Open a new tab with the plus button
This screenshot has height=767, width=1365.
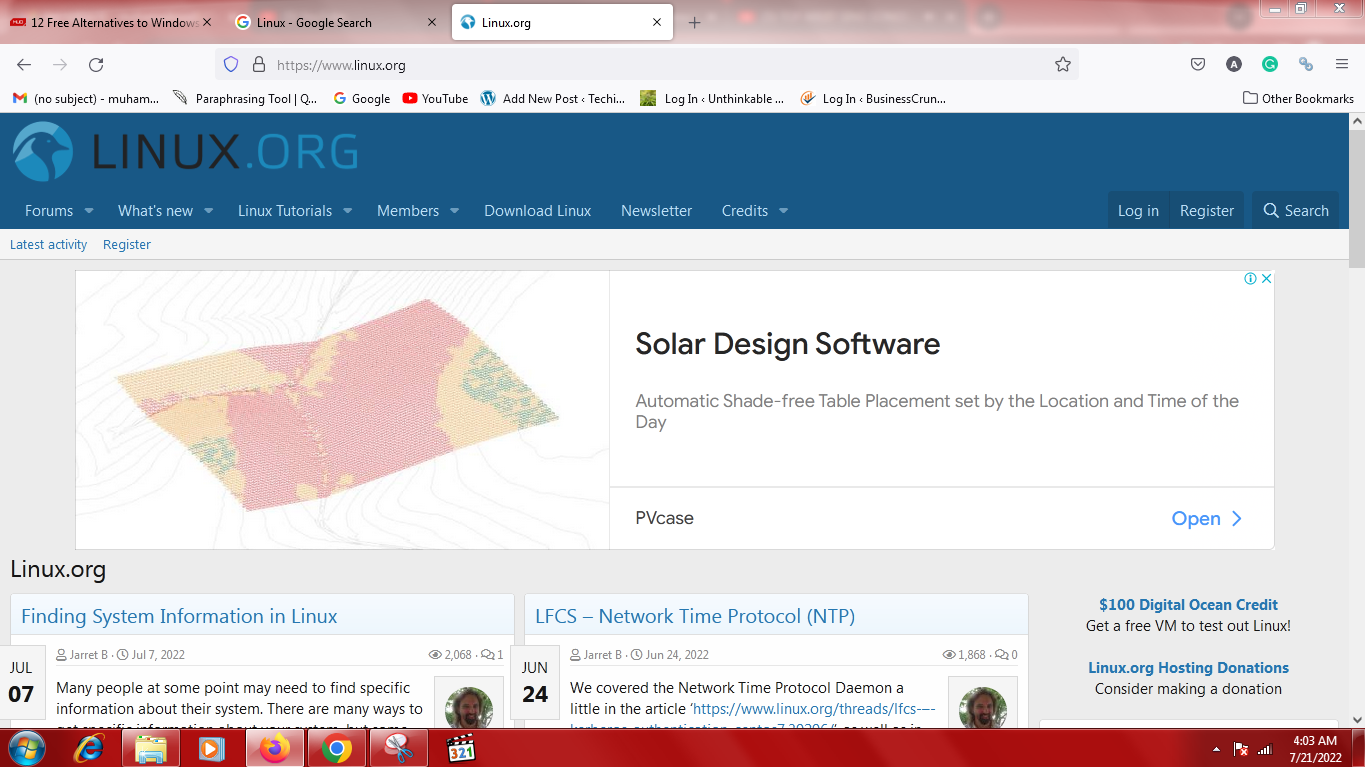pos(695,23)
